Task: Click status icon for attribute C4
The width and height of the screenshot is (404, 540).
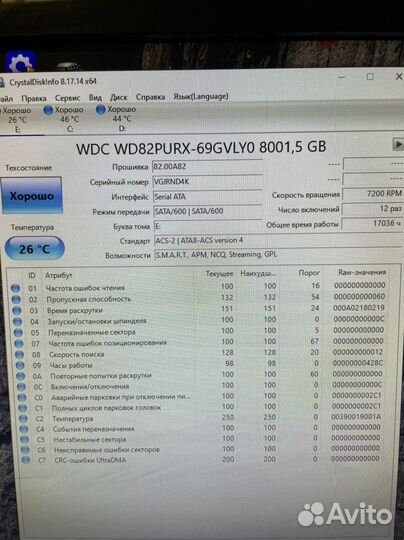Action: tap(24, 429)
